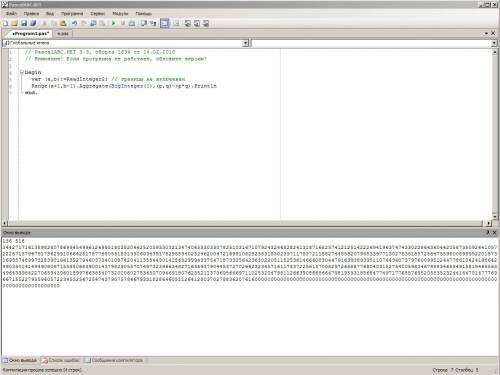The width and height of the screenshot is (500, 375).
Task: Open the Сервис menu
Action: (98, 14)
